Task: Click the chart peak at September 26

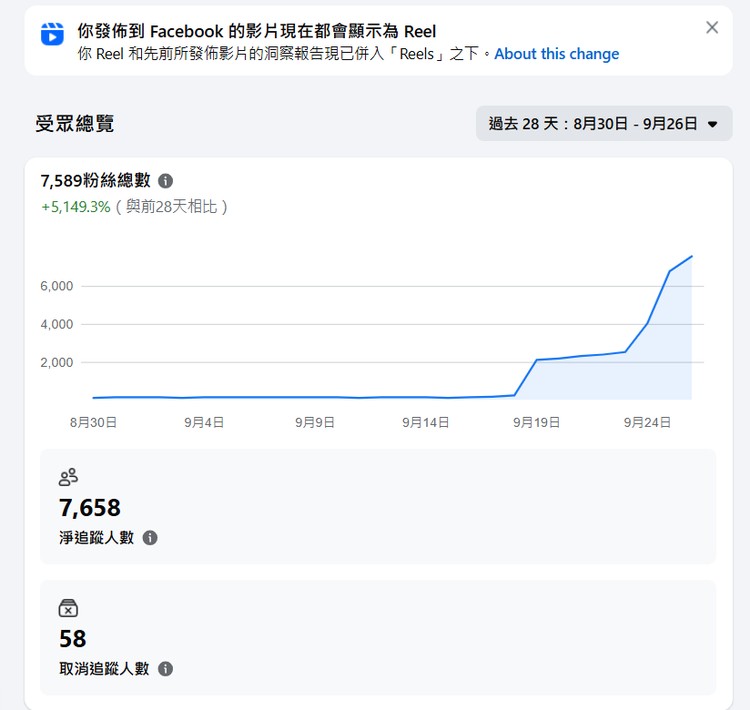Action: pos(692,256)
